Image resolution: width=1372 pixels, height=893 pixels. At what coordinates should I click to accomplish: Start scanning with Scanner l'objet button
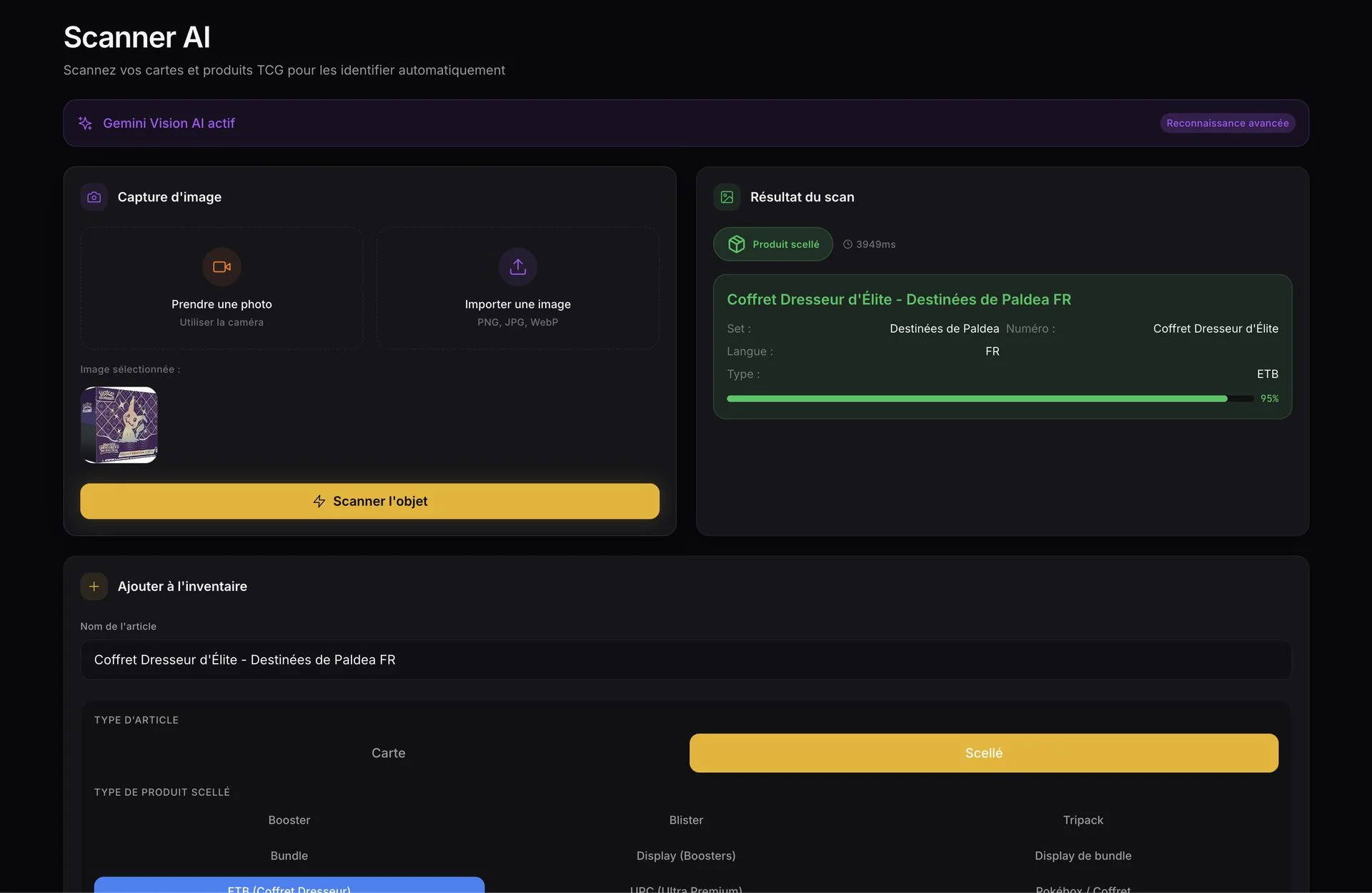click(369, 502)
